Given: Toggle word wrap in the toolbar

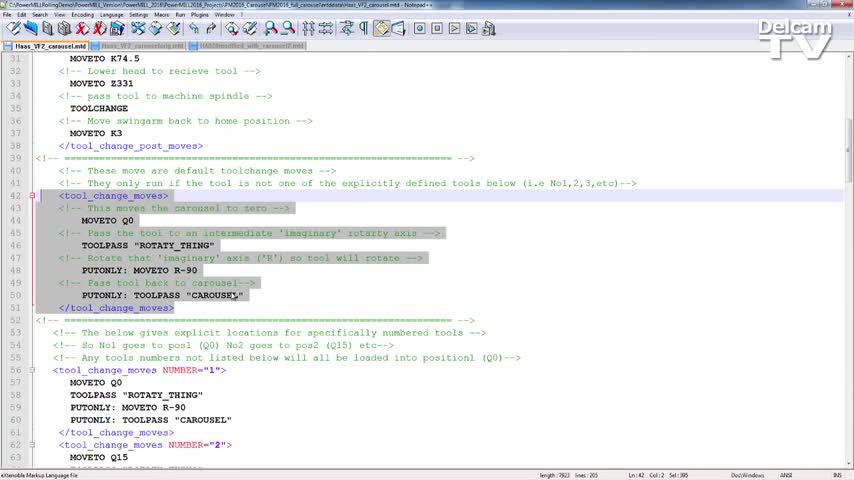Looking at the screenshot, I should [346, 28].
